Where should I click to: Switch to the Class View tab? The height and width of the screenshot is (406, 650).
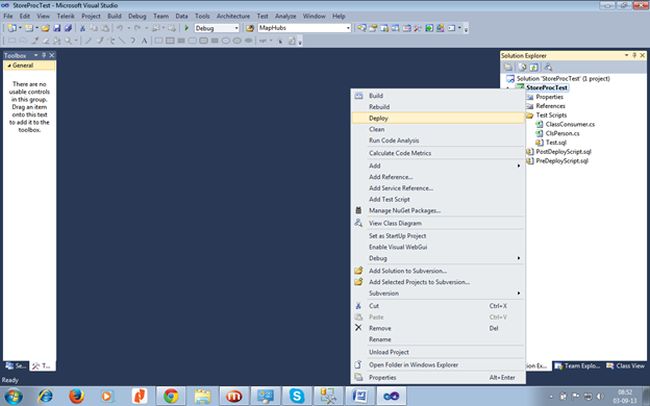626,366
